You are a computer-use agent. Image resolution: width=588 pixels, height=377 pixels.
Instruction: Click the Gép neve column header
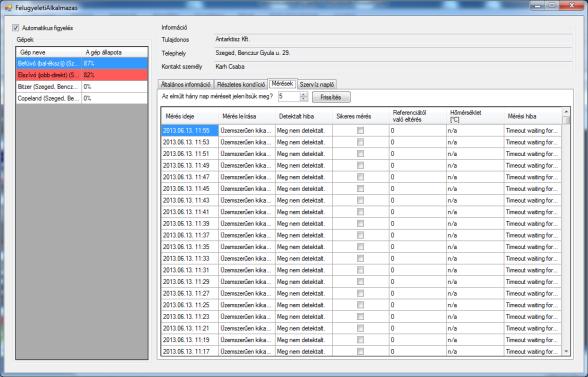(x=49, y=52)
